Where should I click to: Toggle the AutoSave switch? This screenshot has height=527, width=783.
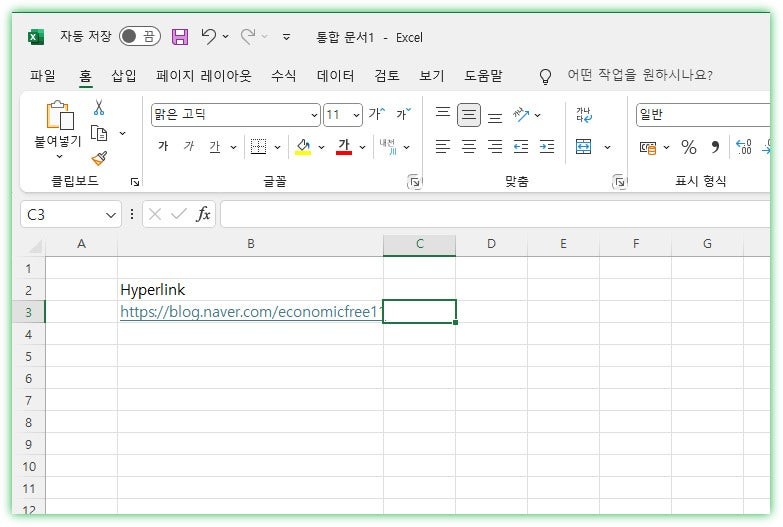pos(139,37)
